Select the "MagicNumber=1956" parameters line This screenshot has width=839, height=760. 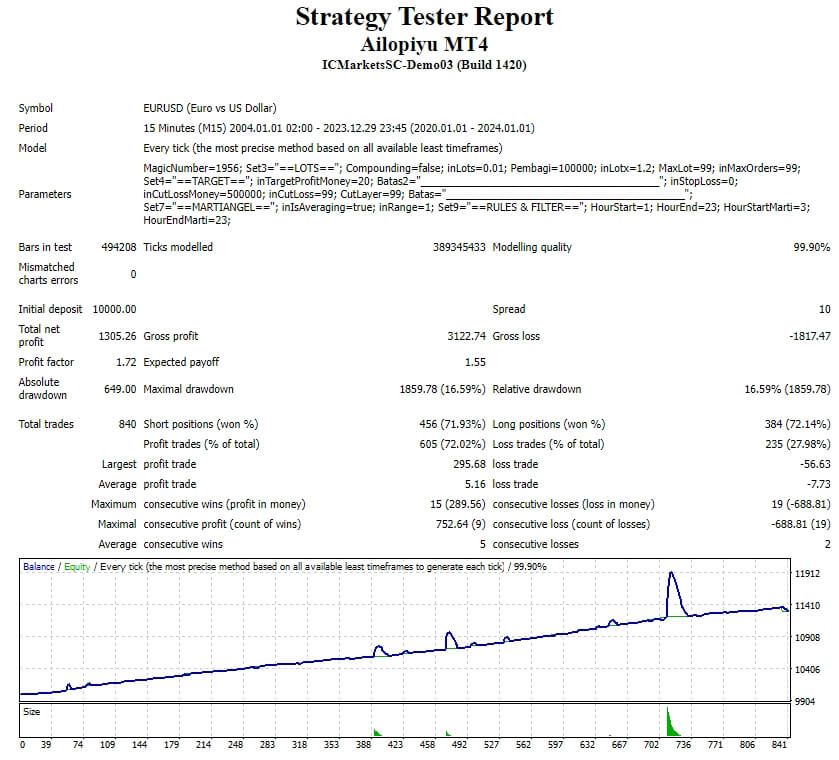(x=472, y=168)
